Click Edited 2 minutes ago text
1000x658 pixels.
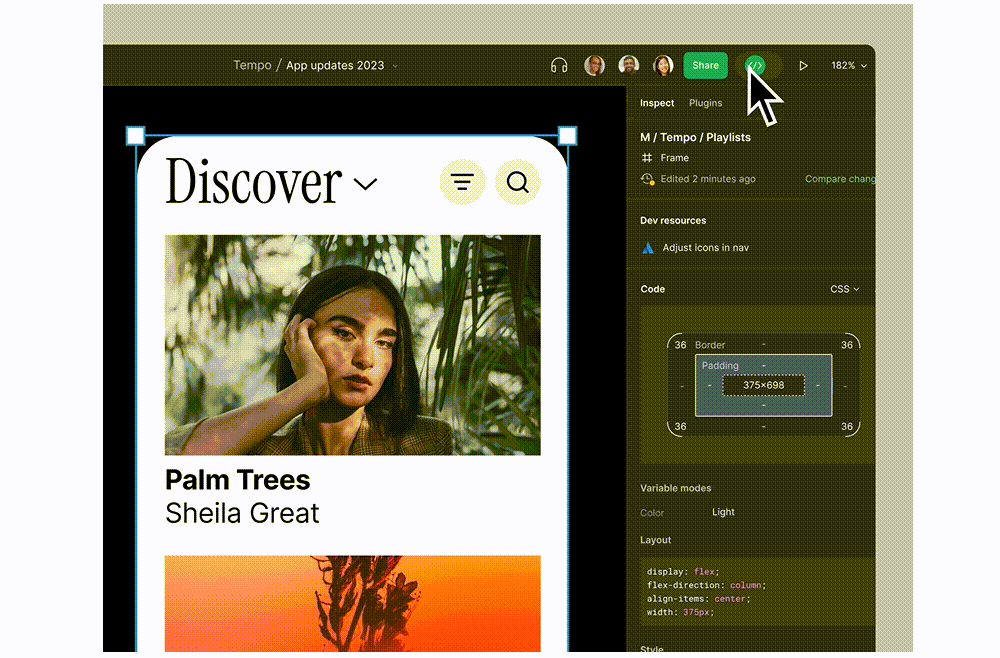(x=708, y=179)
